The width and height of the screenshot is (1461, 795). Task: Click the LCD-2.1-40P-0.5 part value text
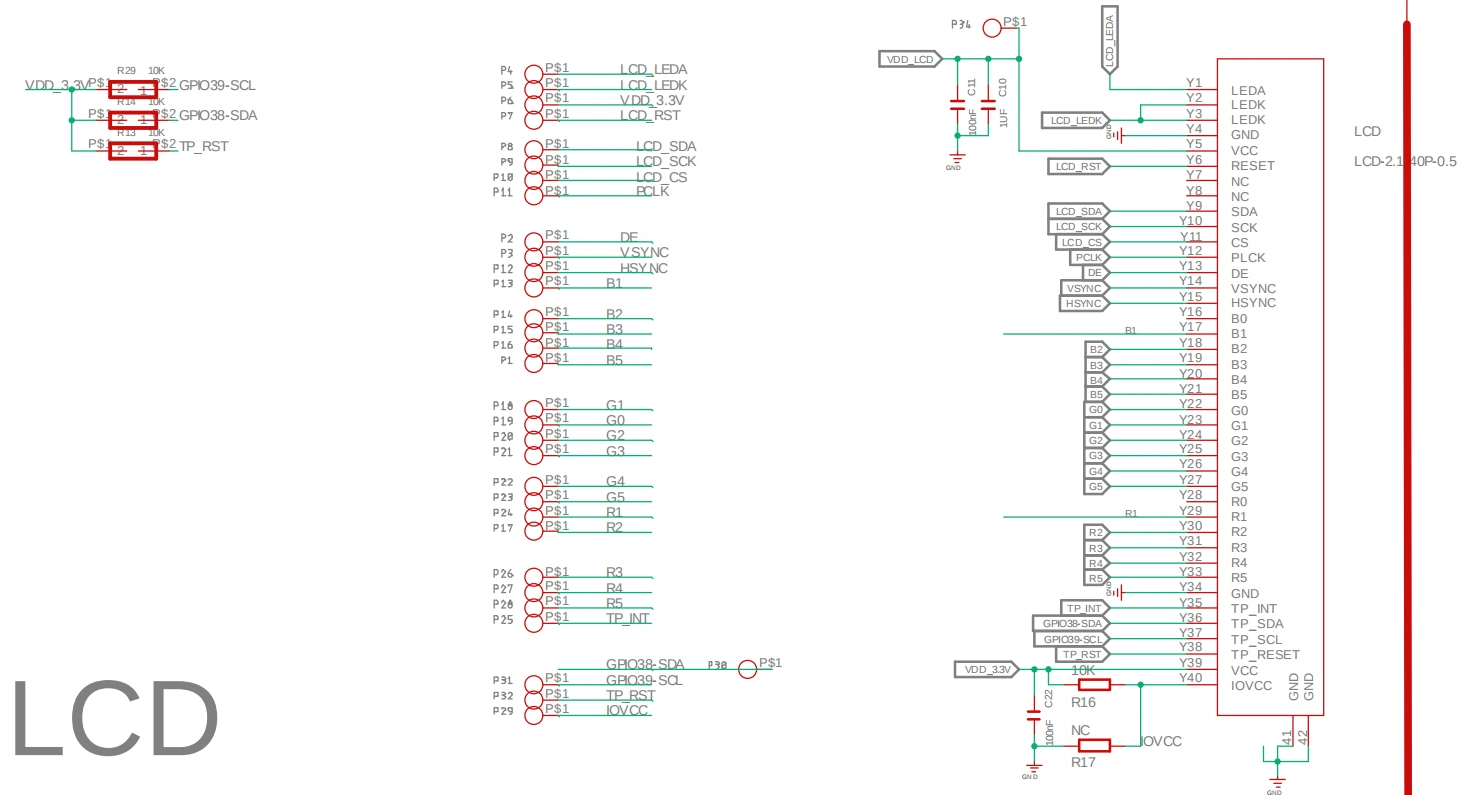(x=1405, y=161)
